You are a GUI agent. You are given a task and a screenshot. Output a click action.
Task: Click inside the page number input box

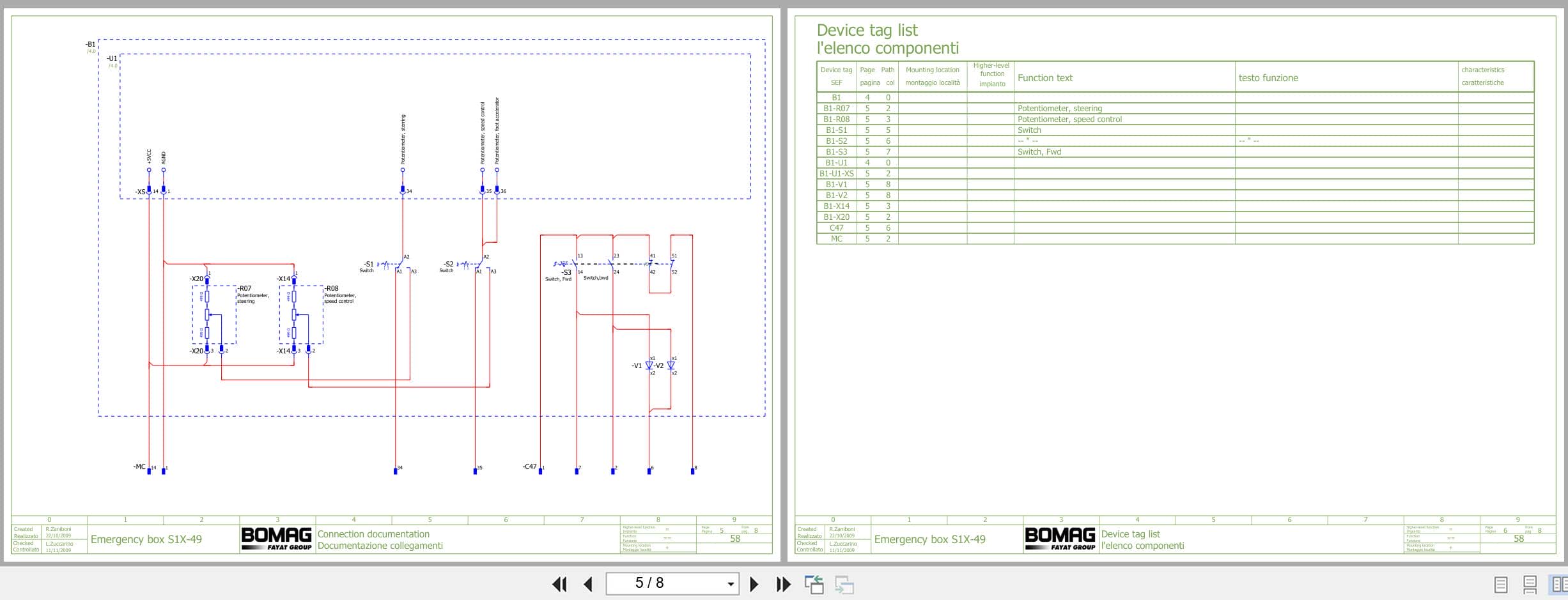658,583
